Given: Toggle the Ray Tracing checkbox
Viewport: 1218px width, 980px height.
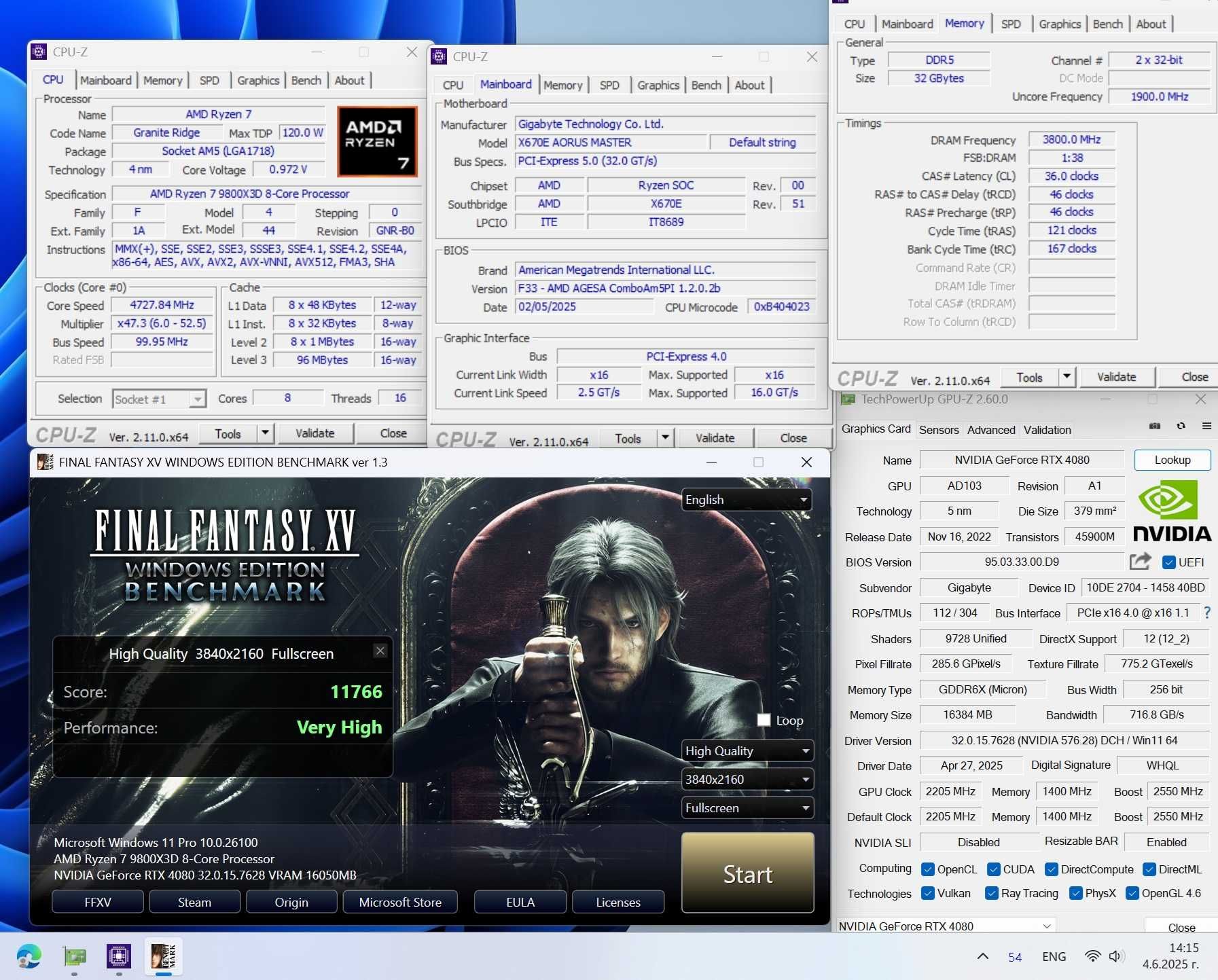Looking at the screenshot, I should point(991,893).
